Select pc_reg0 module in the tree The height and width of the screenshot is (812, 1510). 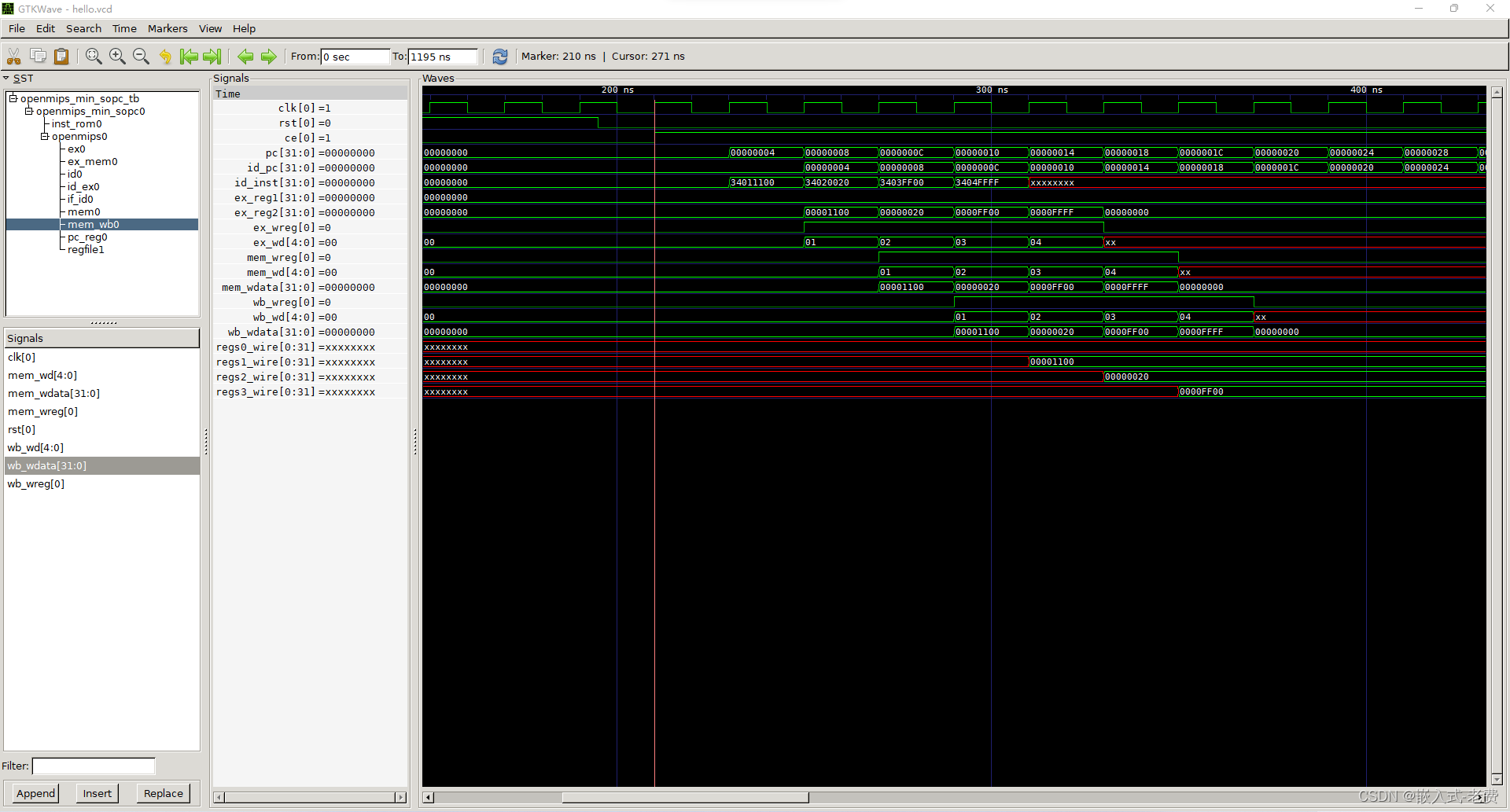[87, 237]
